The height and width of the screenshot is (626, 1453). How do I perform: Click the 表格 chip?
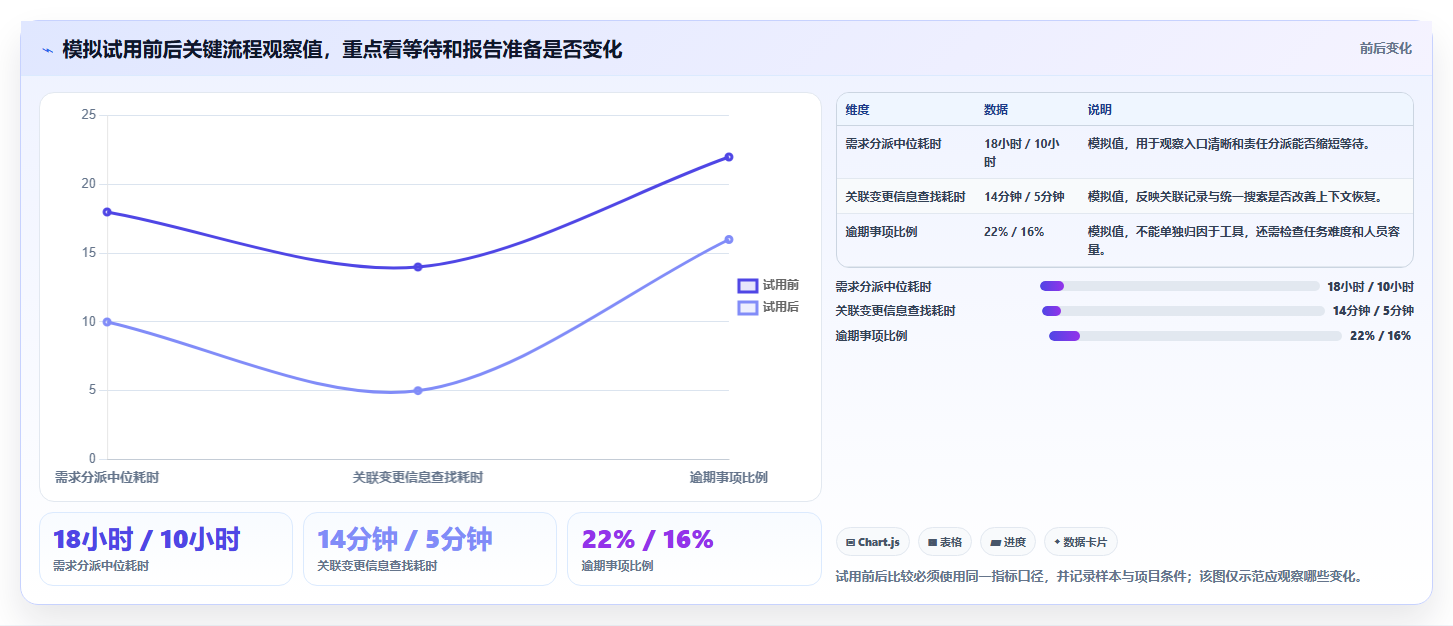tap(944, 542)
